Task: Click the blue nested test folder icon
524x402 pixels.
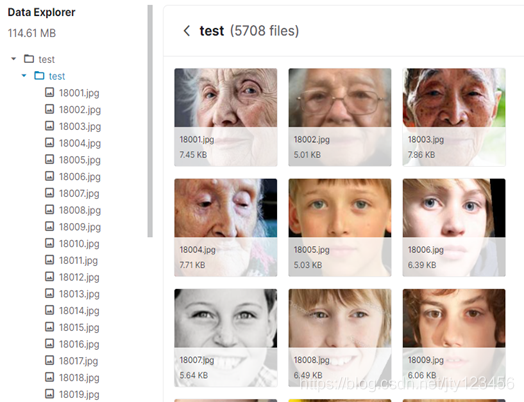Action: (39, 76)
